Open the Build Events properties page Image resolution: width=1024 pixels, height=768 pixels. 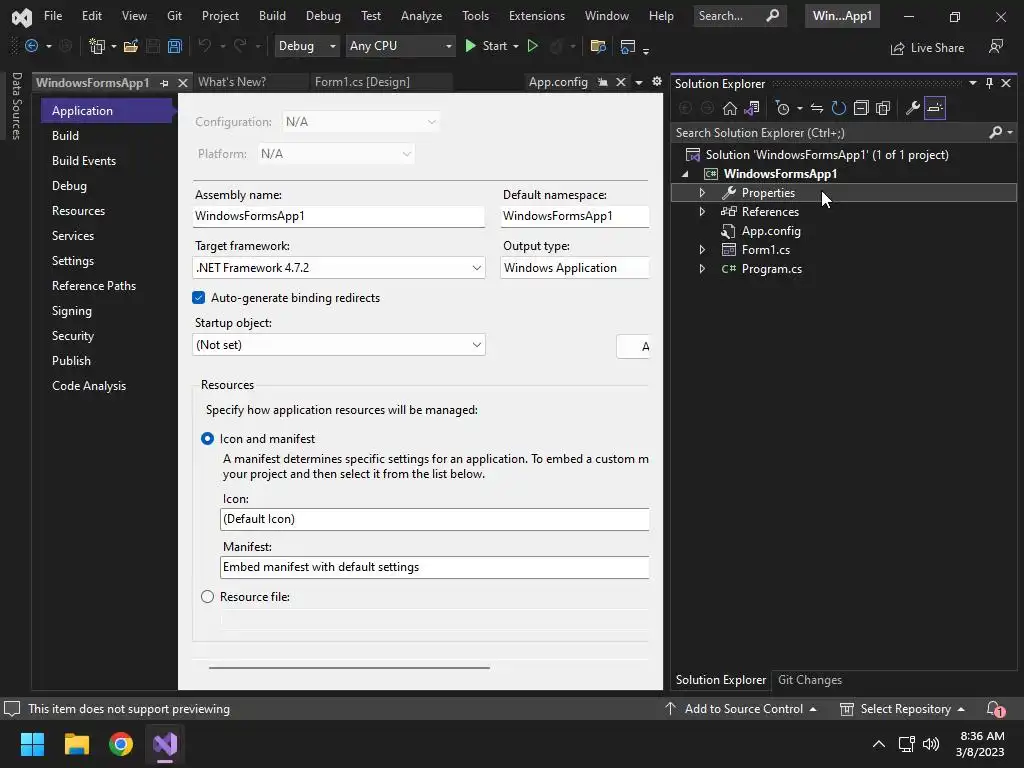[x=84, y=161]
